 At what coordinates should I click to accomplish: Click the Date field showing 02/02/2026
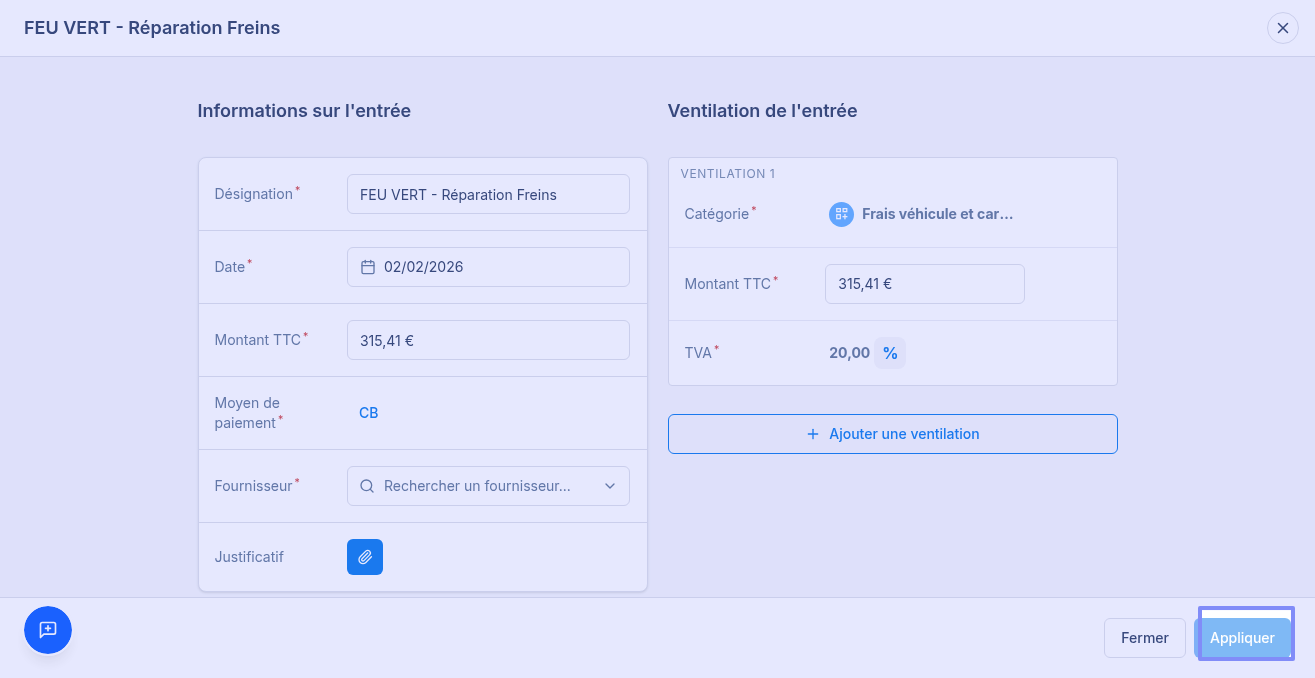(488, 267)
